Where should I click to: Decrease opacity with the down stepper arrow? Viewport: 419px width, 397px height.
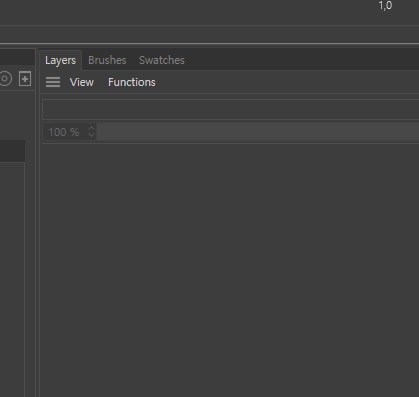pos(92,136)
